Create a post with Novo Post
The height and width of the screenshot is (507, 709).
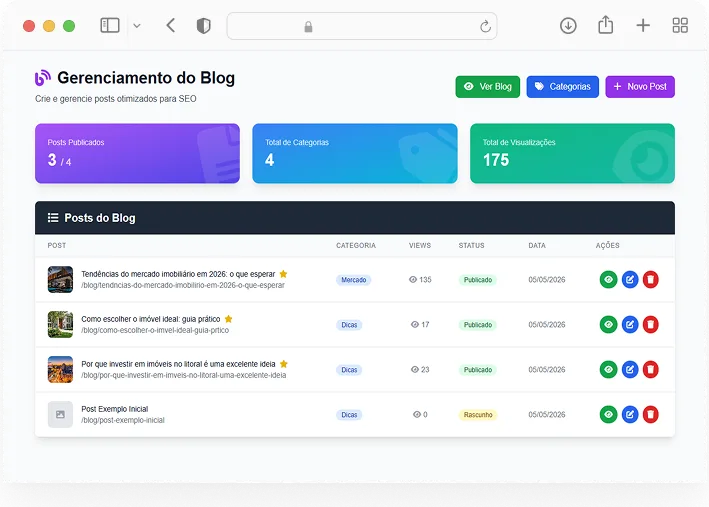[640, 86]
